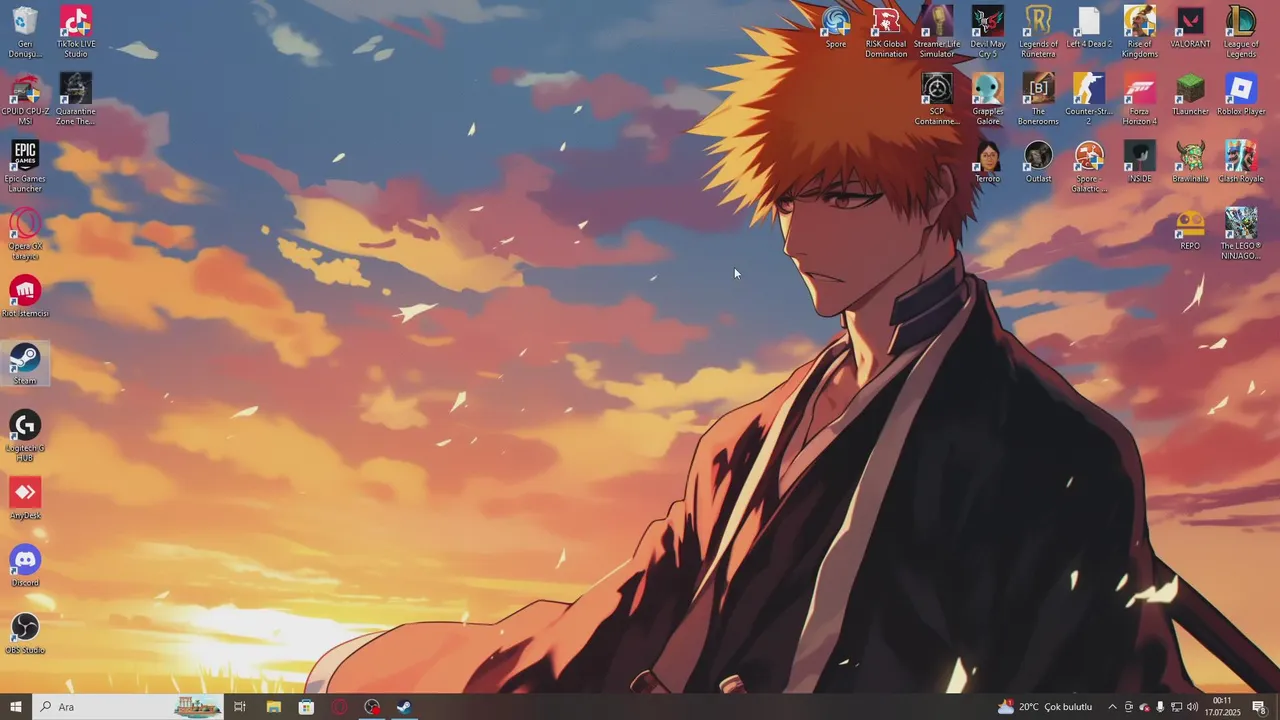Image resolution: width=1280 pixels, height=720 pixels.
Task: Select the Left 4 Dead 2 shortcut
Action: click(x=1089, y=27)
